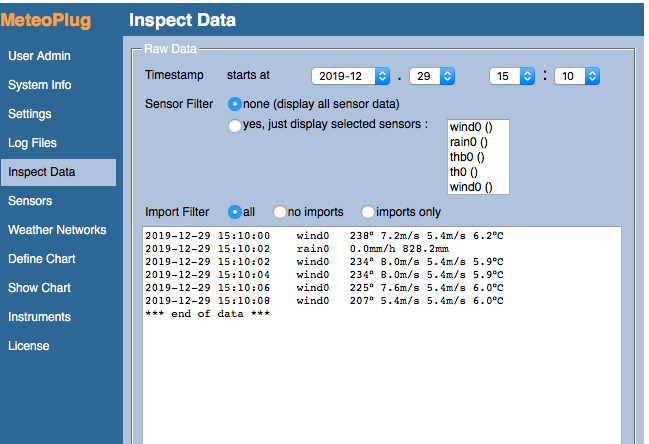The width and height of the screenshot is (649, 444).
Task: Open the day dropdown showing 29
Action: pyautogui.click(x=432, y=76)
